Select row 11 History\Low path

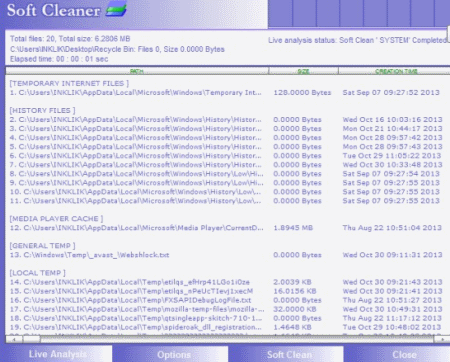135,201
